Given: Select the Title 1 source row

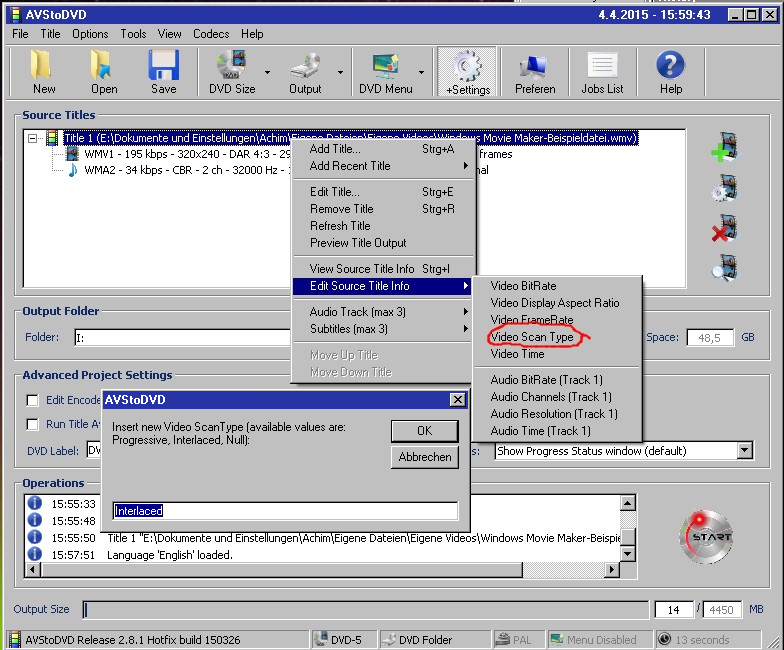Looking at the screenshot, I should tap(350, 138).
